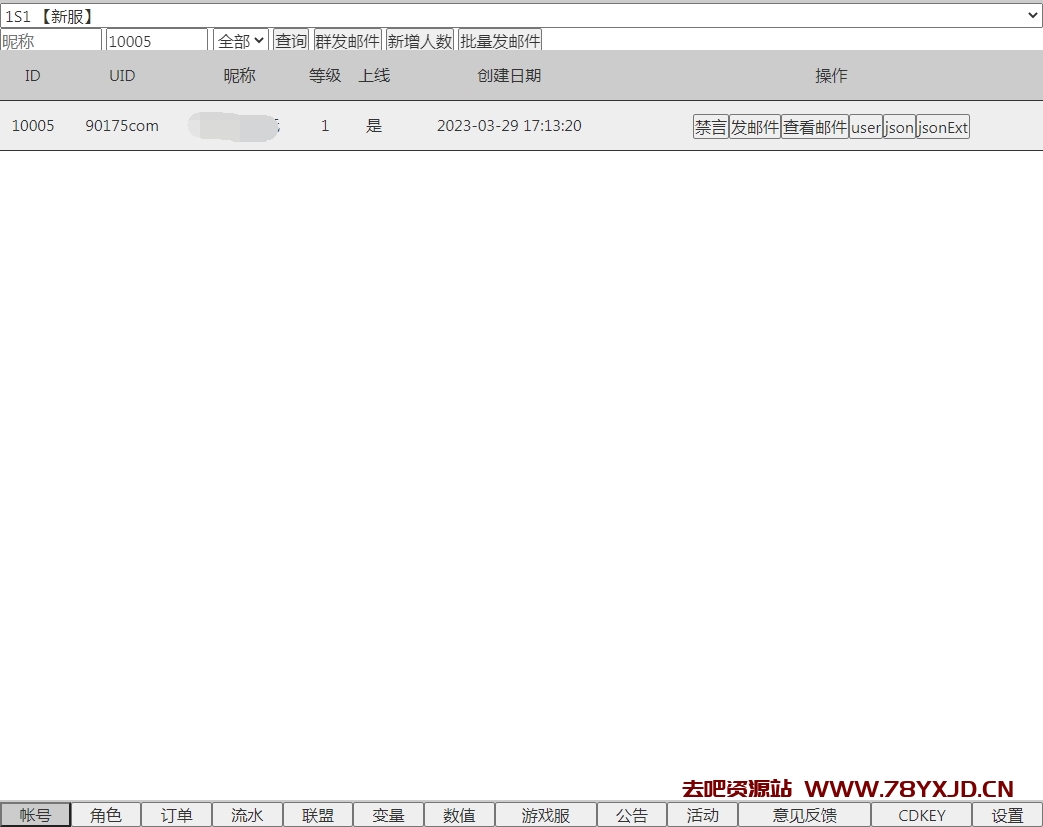View mail with 查看邮件 button

[x=815, y=127]
